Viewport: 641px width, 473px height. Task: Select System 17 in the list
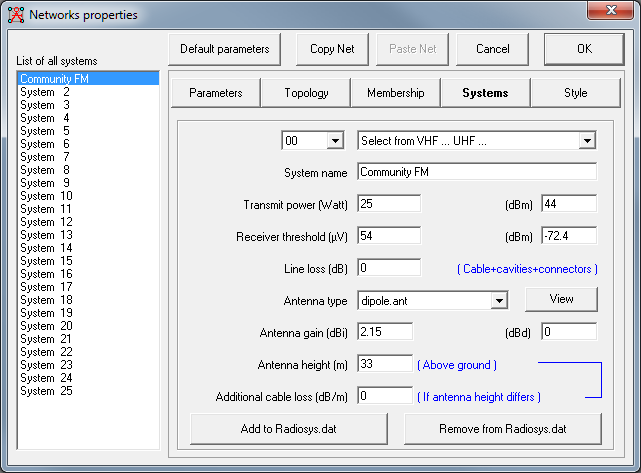(x=88, y=287)
